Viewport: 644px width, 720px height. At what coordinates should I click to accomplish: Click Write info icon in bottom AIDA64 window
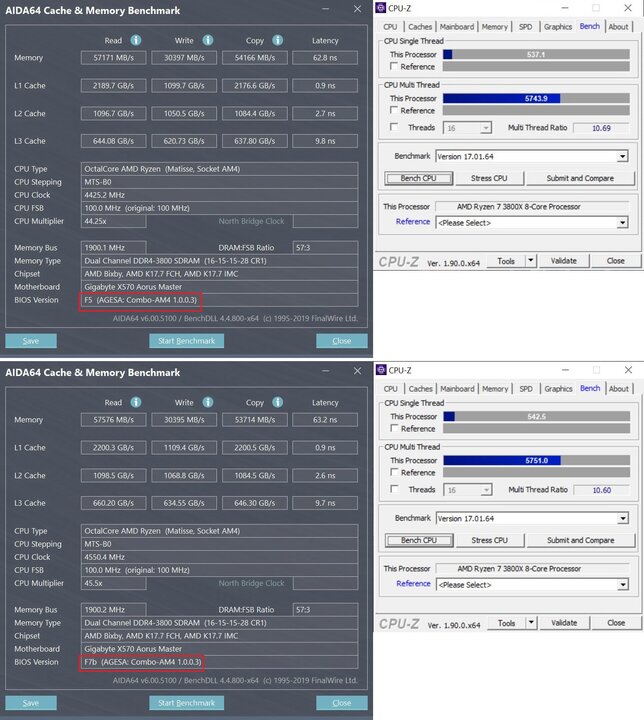point(208,402)
